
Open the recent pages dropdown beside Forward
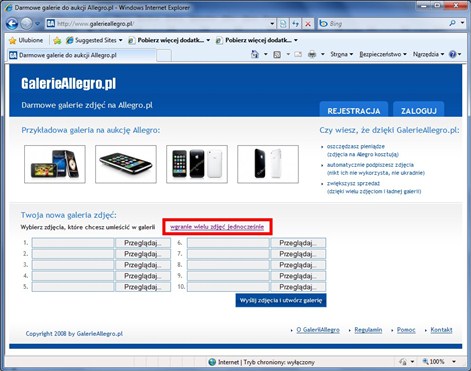[37, 24]
